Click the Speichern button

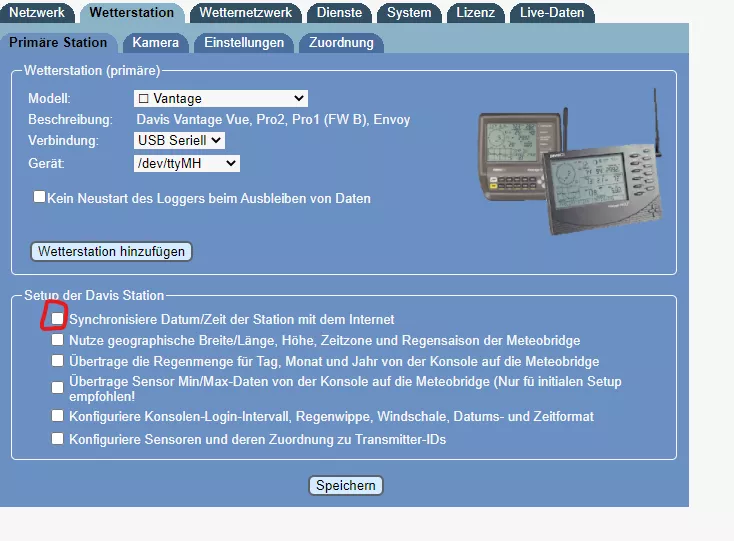tap(345, 485)
